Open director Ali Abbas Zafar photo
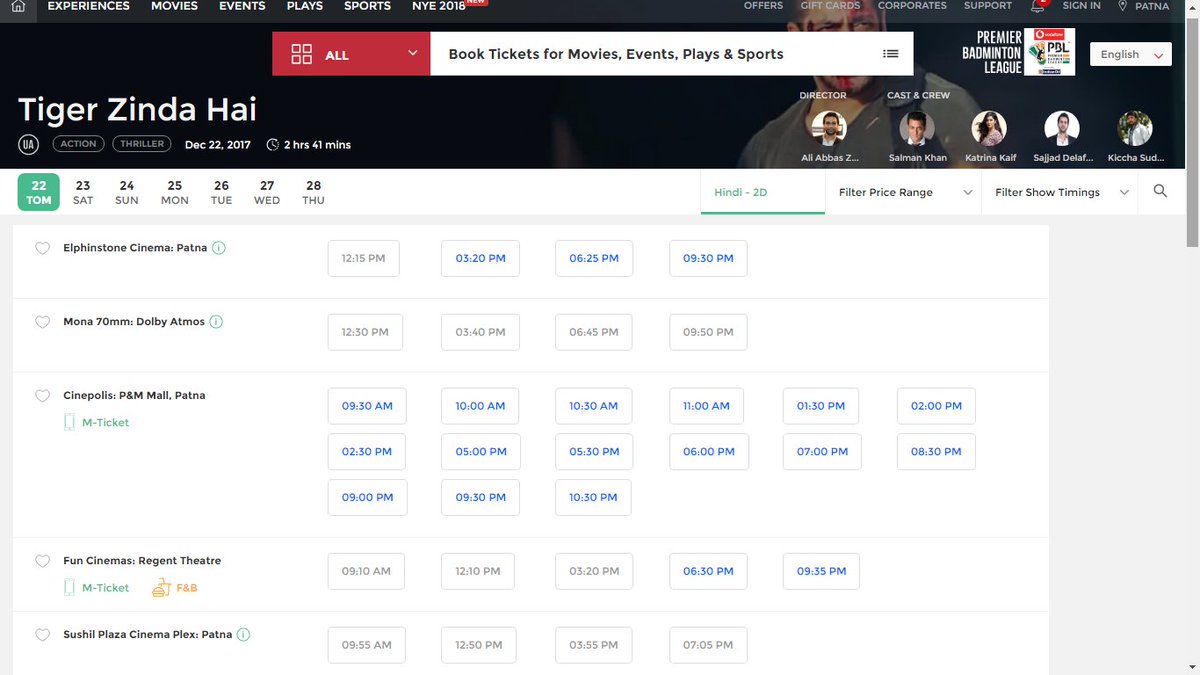This screenshot has height=675, width=1200. [829, 129]
